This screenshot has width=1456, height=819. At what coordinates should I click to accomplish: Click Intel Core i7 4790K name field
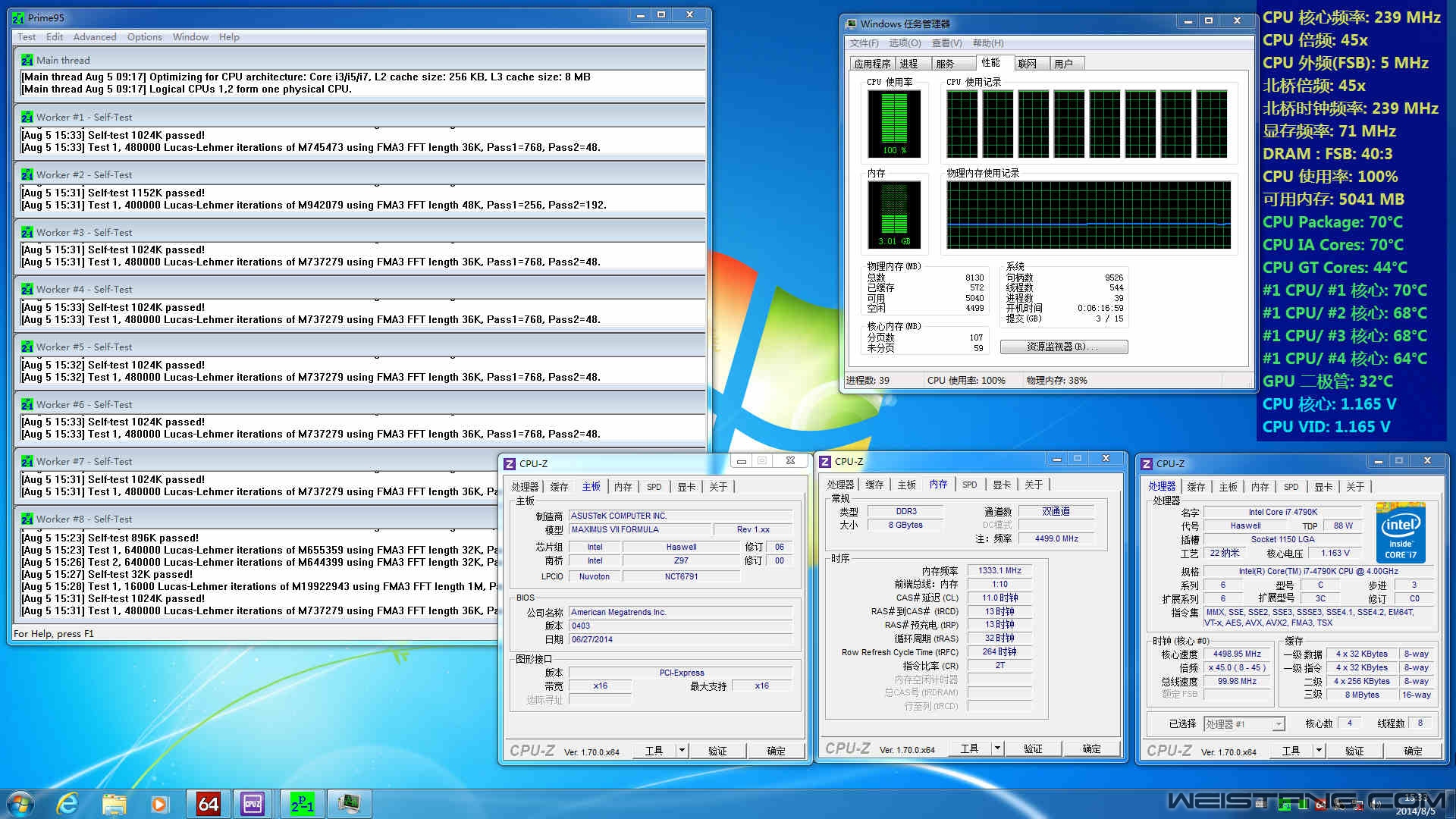coord(1283,512)
